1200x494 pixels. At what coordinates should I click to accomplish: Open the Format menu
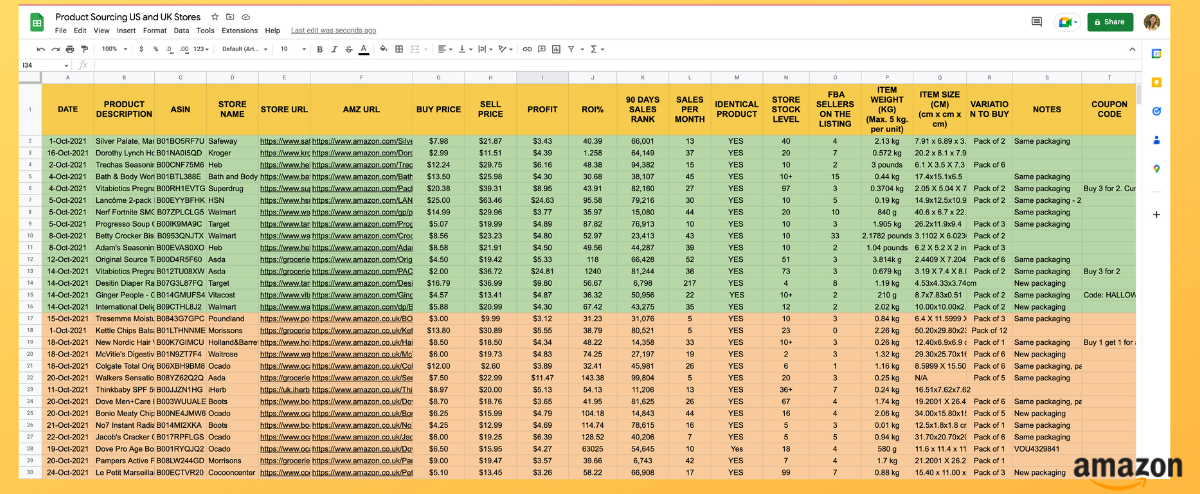point(155,31)
